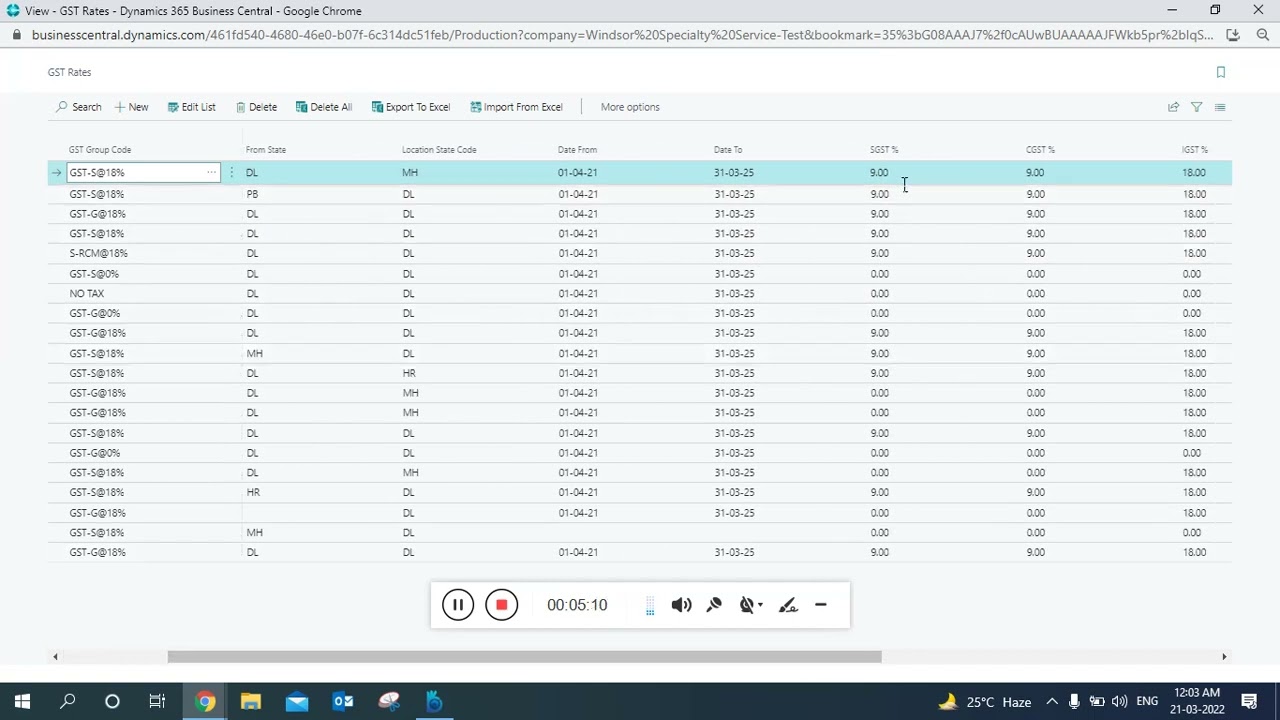Toggle the filter pane icon
The image size is (1280, 720).
pyautogui.click(x=1196, y=107)
